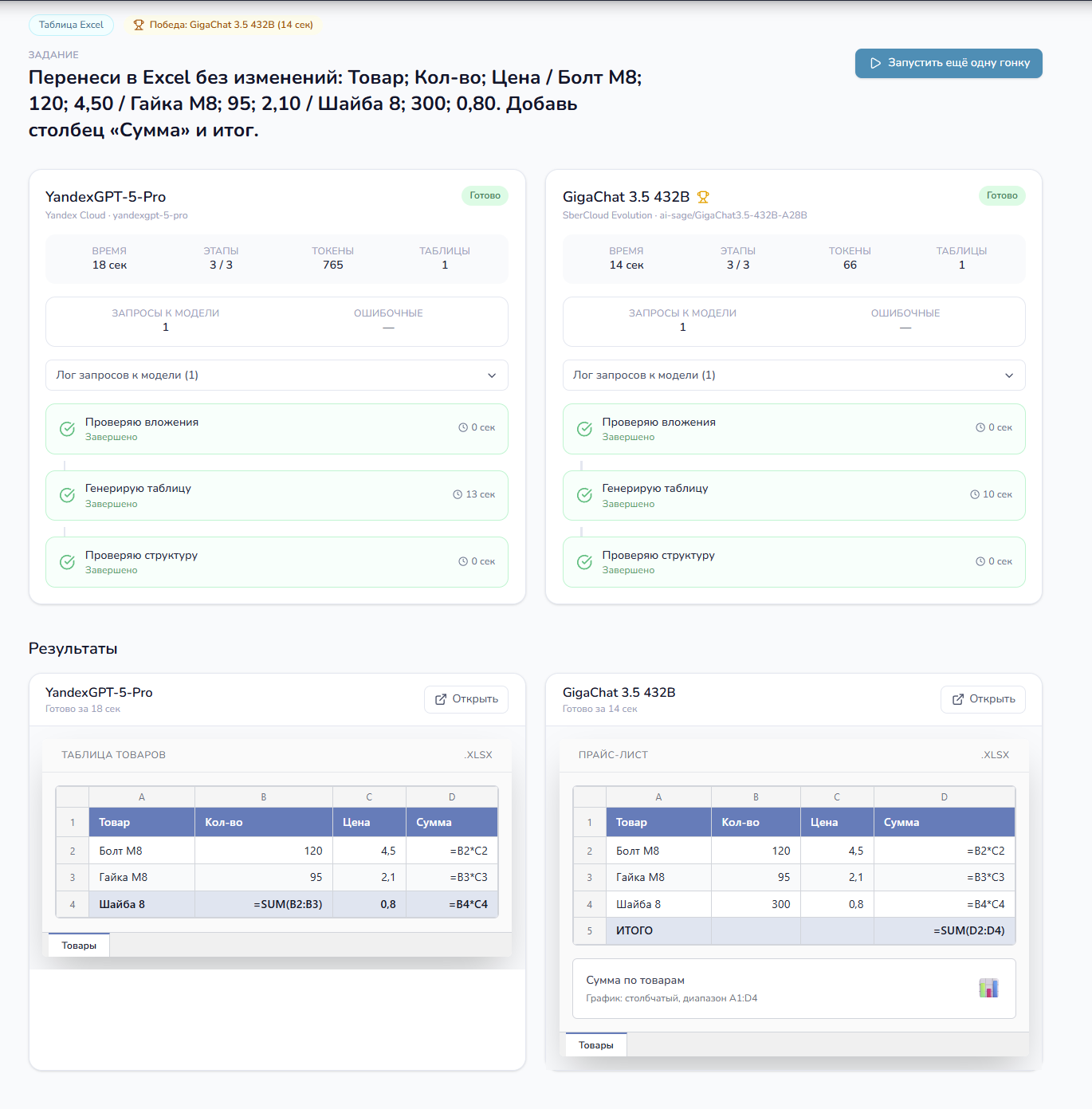
Task: Select the Товары sheet tab in YandexGPT result
Action: pyautogui.click(x=79, y=945)
